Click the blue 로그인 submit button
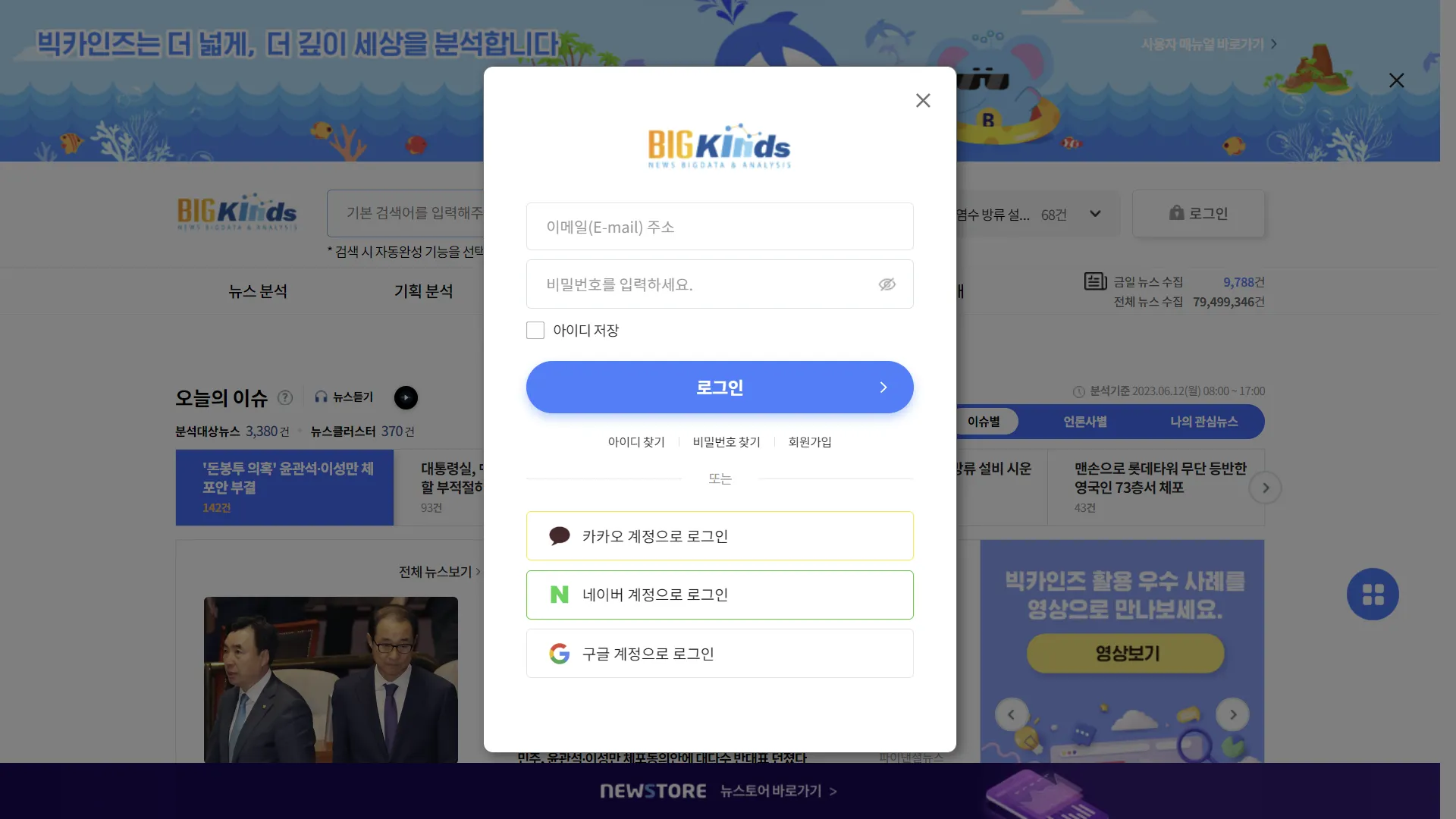This screenshot has width=1456, height=819. tap(720, 388)
